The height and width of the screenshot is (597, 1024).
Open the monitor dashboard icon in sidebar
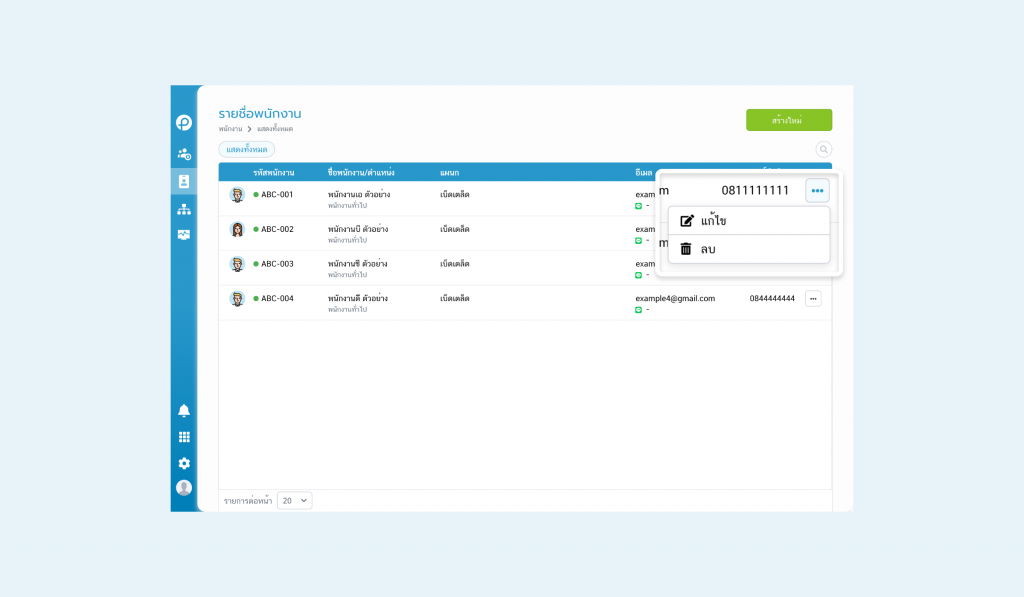pyautogui.click(x=184, y=235)
